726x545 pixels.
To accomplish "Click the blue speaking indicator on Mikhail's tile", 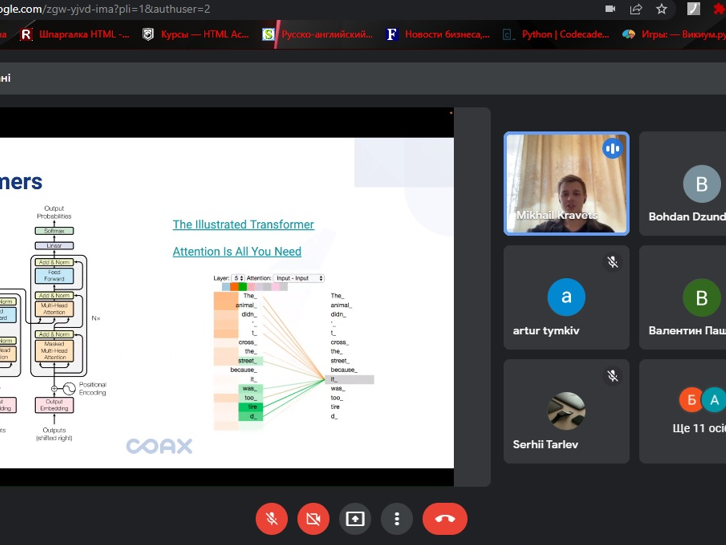I will [x=612, y=149].
